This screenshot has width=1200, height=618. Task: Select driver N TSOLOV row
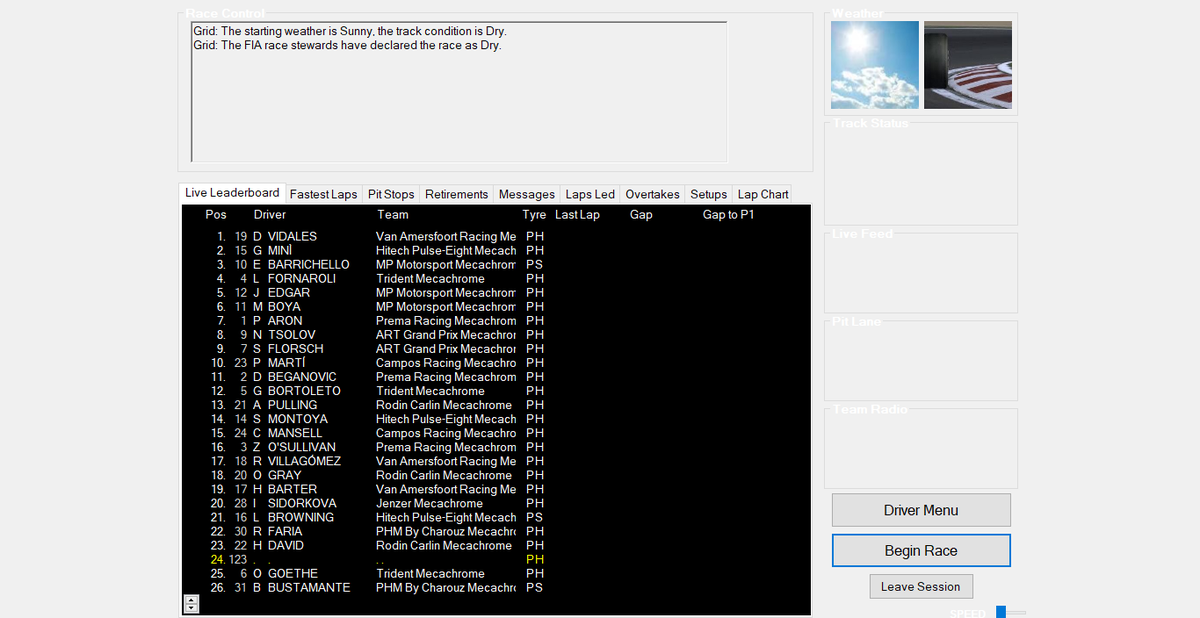tap(496, 334)
